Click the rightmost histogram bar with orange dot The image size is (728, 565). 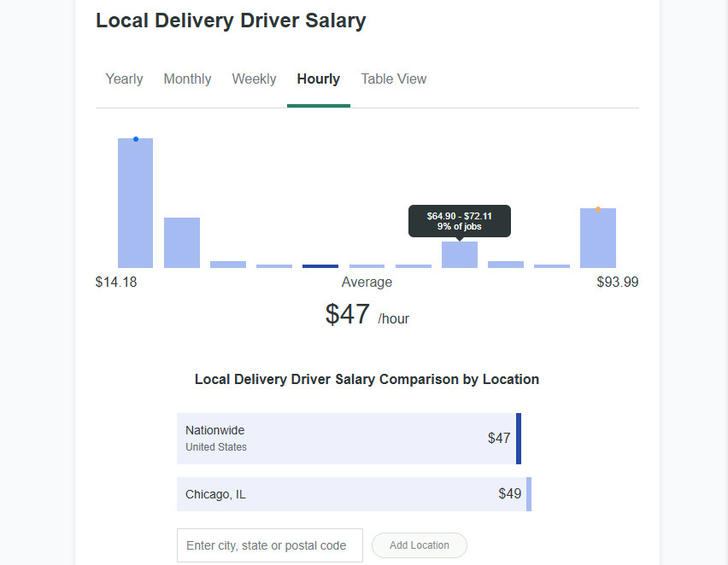point(598,238)
